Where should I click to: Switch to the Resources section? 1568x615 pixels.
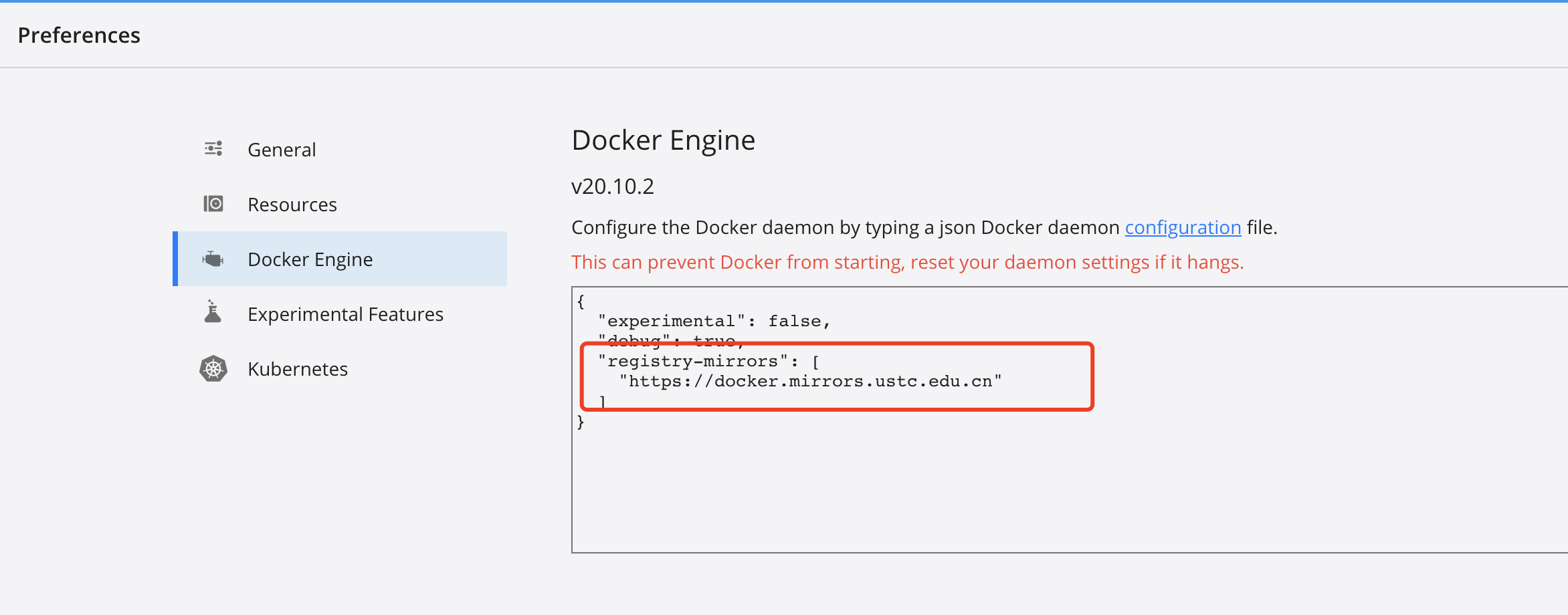coord(292,204)
